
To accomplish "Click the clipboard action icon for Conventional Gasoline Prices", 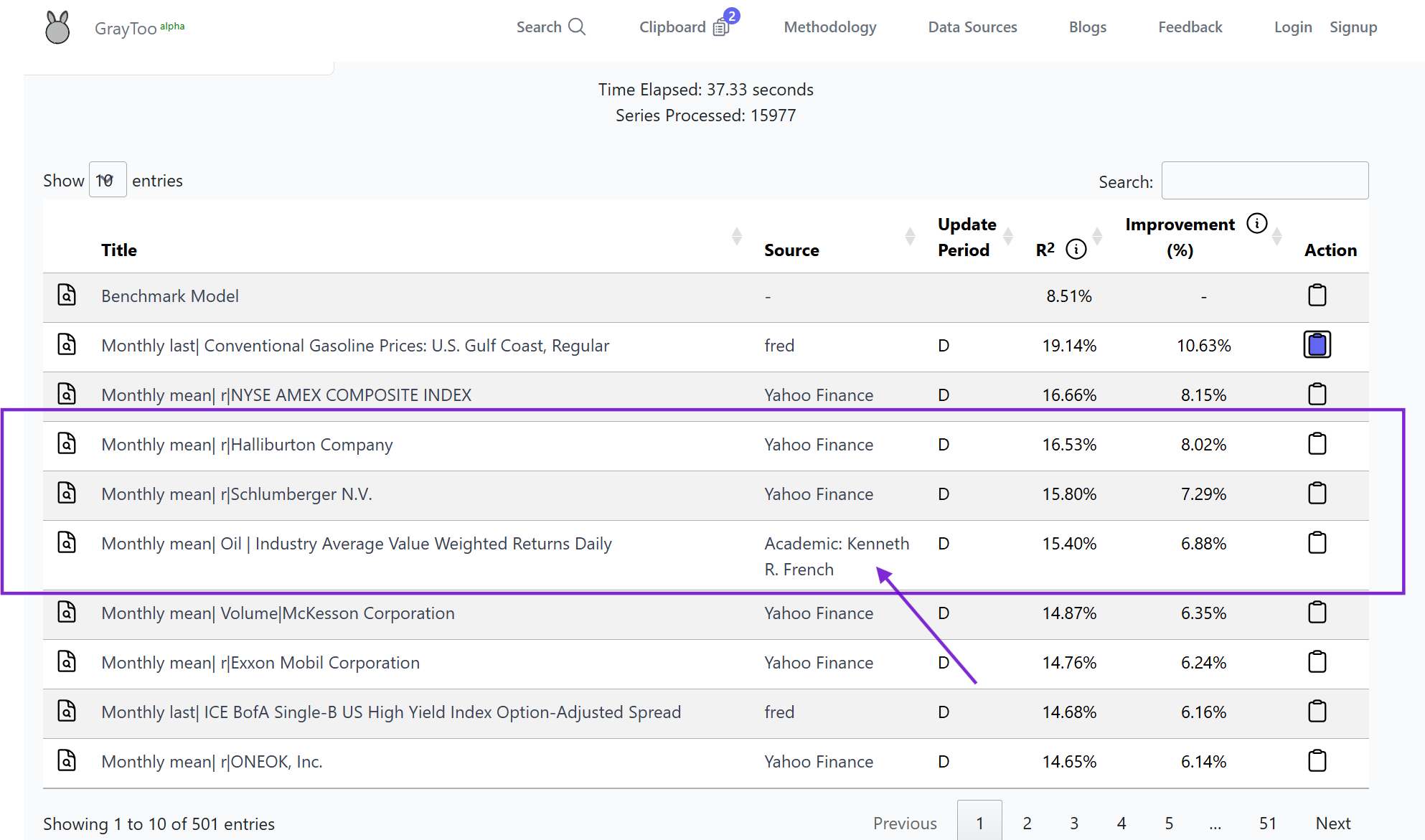I will (1317, 345).
